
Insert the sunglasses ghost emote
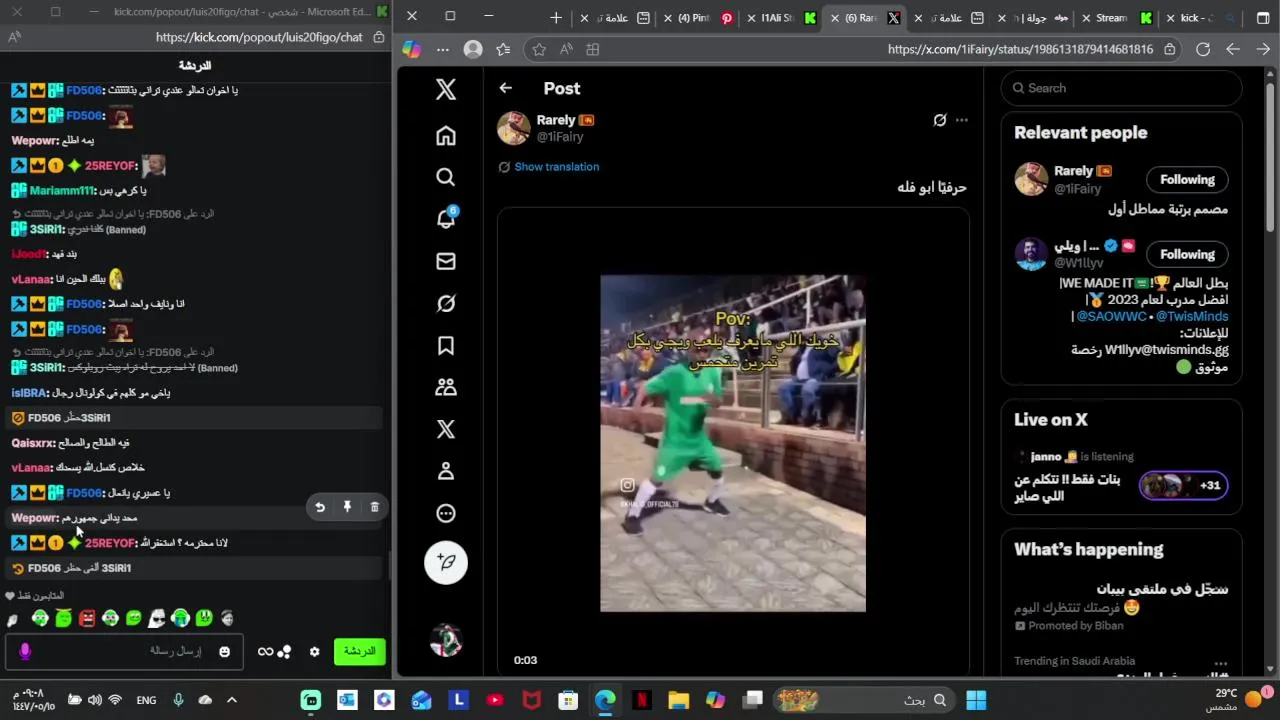[x=157, y=619]
